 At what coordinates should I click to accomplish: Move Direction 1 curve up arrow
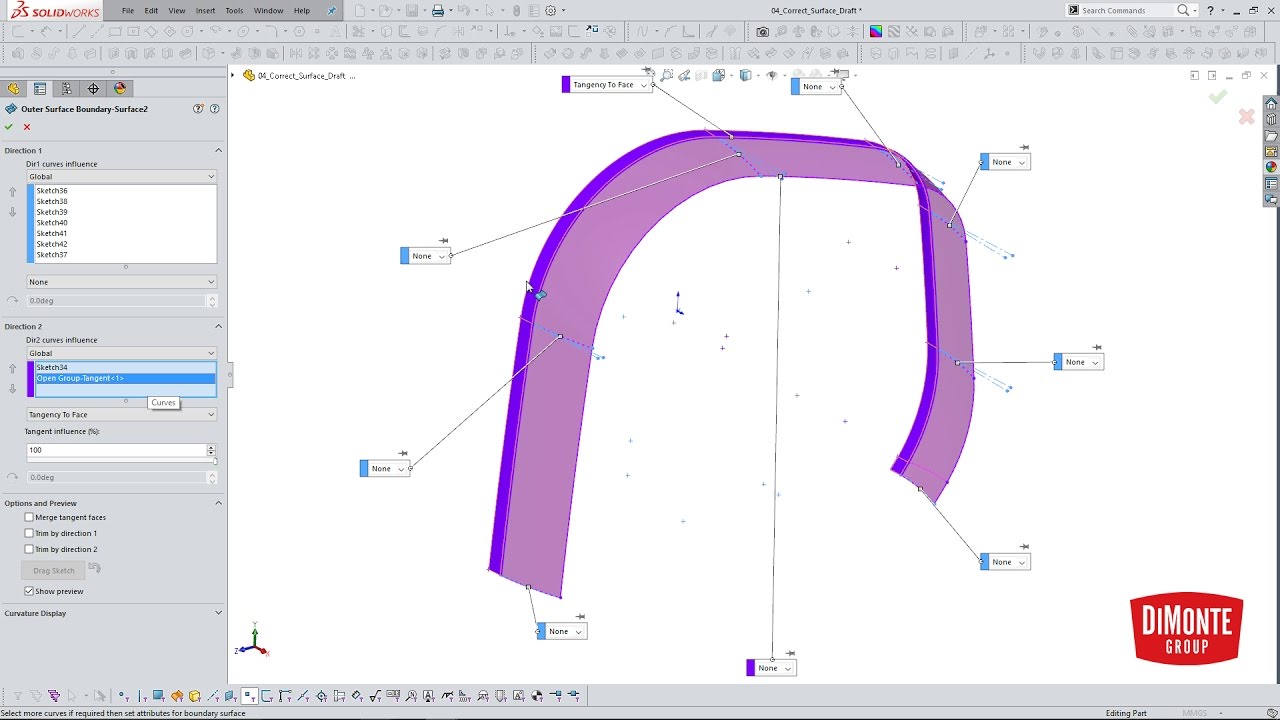13,192
